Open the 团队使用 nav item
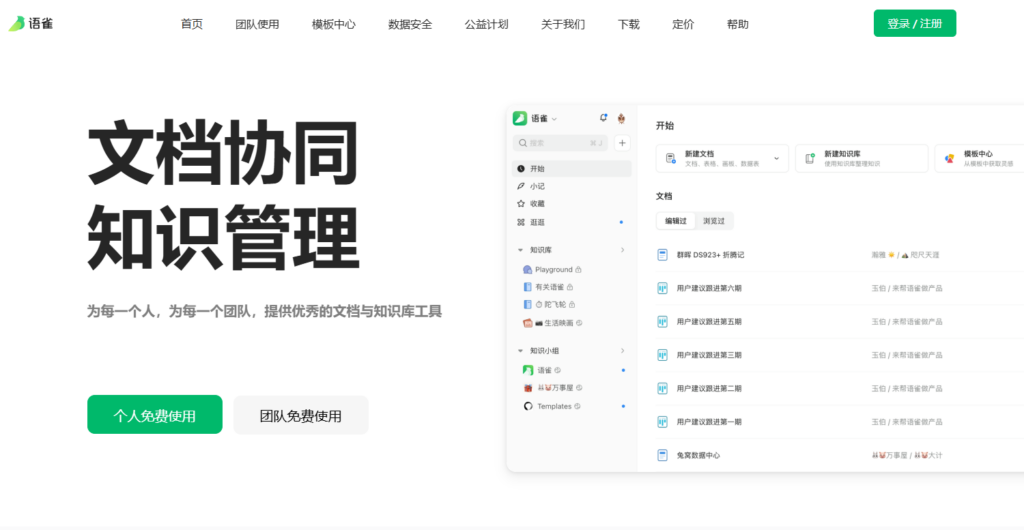 click(x=257, y=24)
